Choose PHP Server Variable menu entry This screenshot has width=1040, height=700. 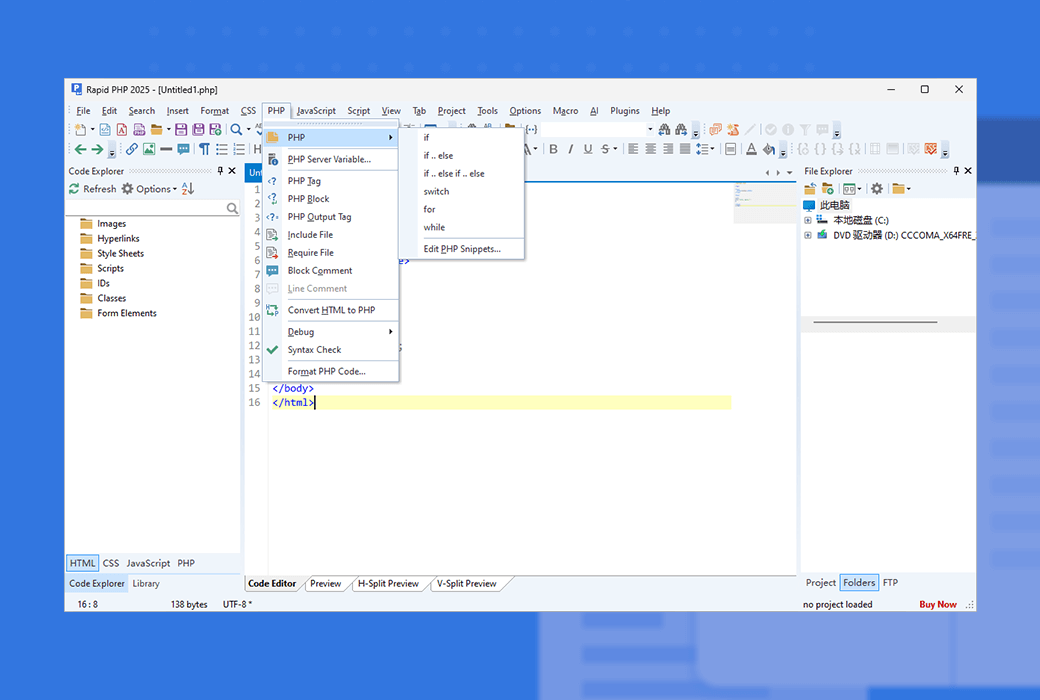(x=332, y=159)
